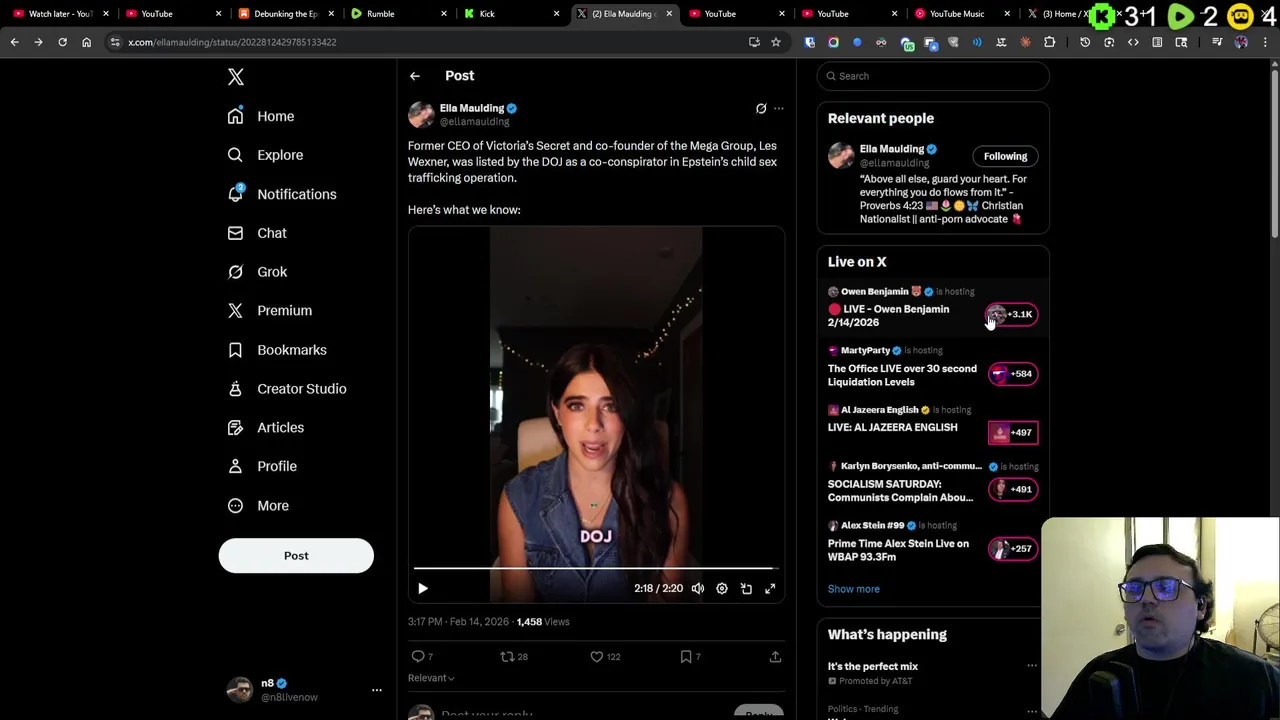This screenshot has height=720, width=1280.
Task: Switch to Kick browser tab
Action: [510, 14]
